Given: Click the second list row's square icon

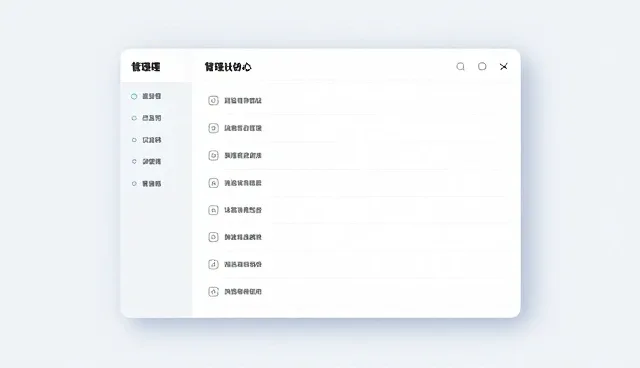Looking at the screenshot, I should pos(213,128).
